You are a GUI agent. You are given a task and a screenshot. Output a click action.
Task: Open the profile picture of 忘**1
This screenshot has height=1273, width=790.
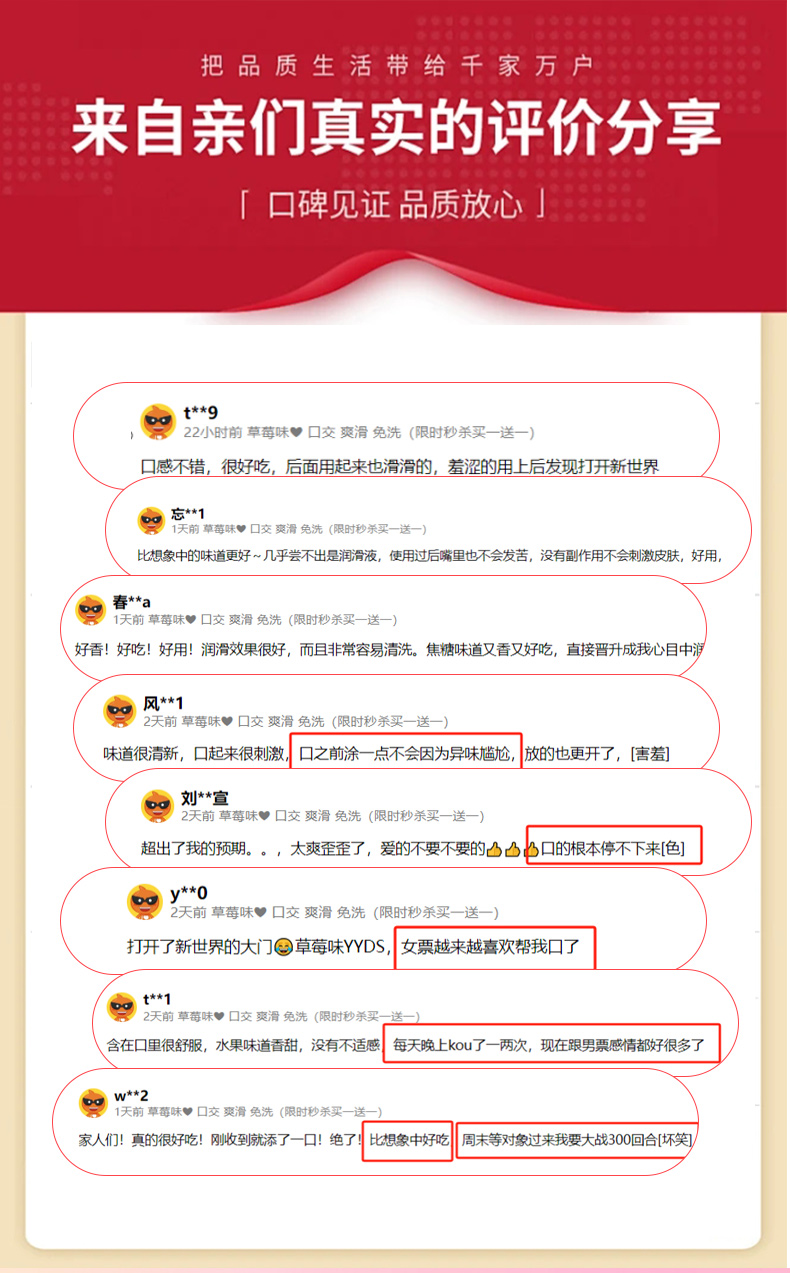coord(151,520)
